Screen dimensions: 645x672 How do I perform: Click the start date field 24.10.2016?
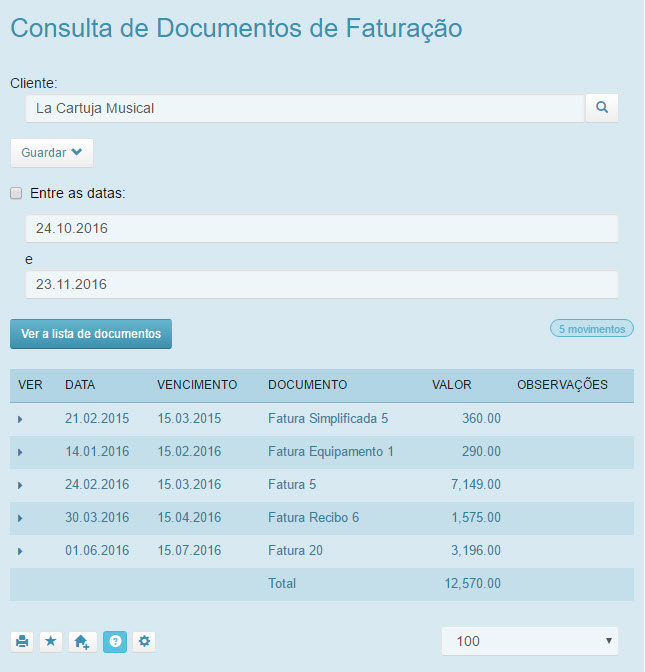tap(321, 228)
